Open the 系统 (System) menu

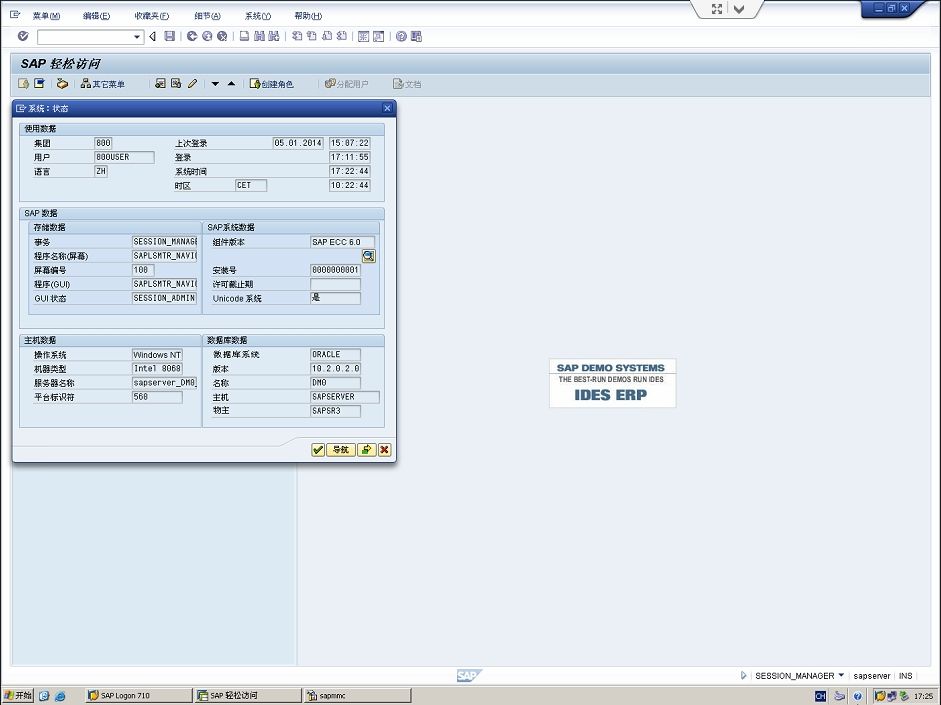pyautogui.click(x=257, y=16)
